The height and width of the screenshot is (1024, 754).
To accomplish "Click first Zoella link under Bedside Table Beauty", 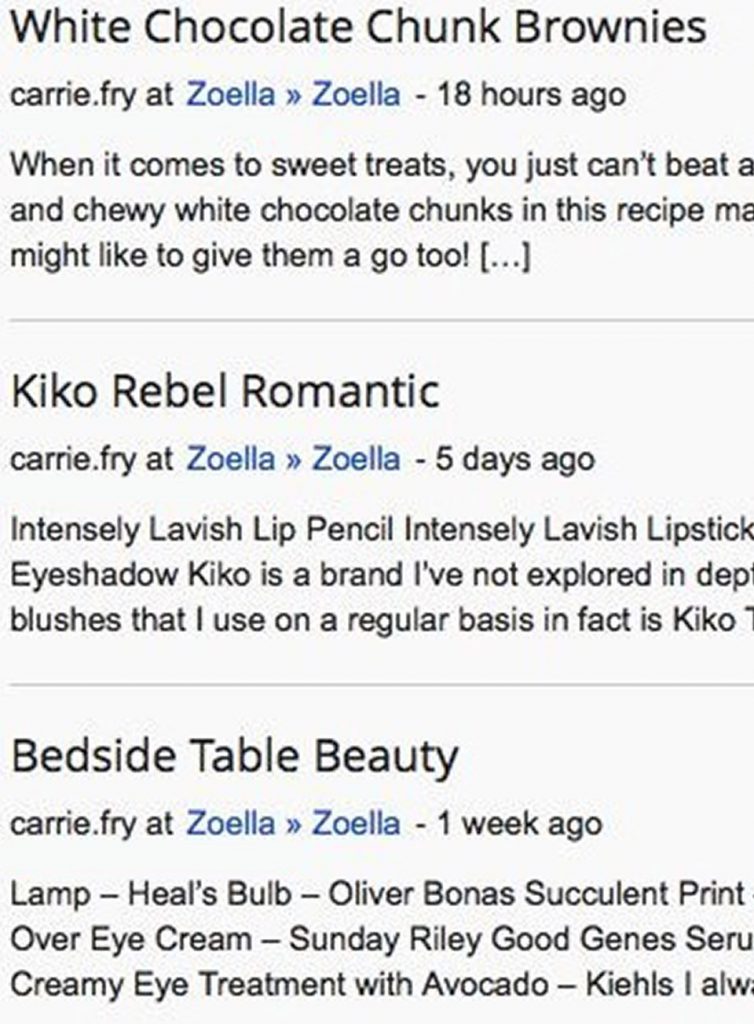I will (x=230, y=823).
